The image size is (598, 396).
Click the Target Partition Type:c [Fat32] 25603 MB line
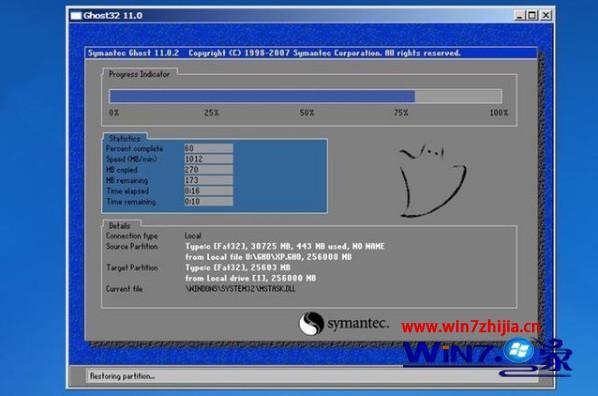(238, 268)
